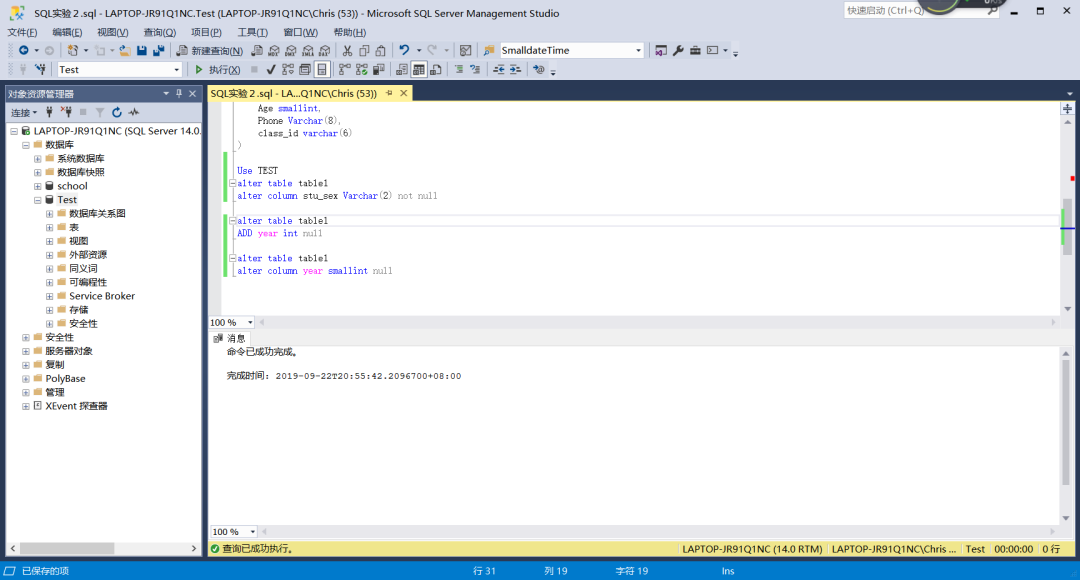Click the Undo arrow icon
Screen dimensions: 1080x580
[404, 50]
